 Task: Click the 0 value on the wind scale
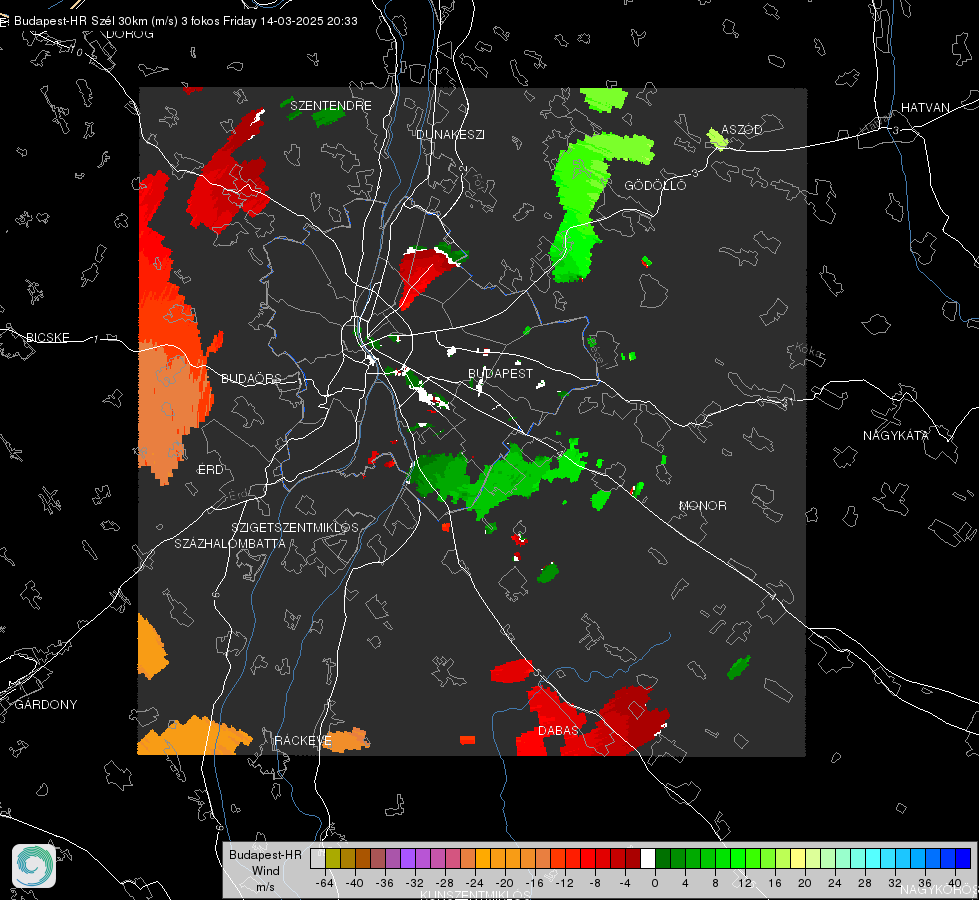[655, 883]
